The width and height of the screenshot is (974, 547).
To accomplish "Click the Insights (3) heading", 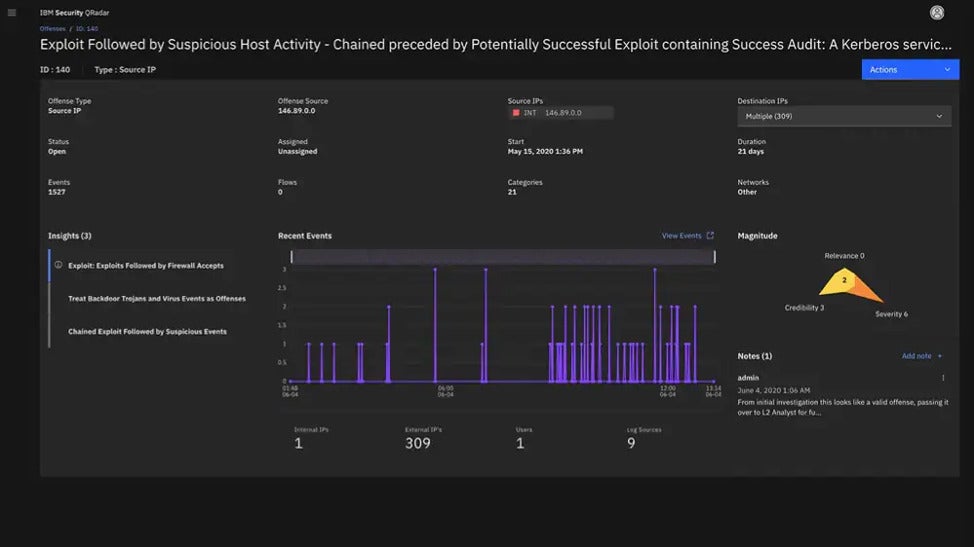I will 70,236.
